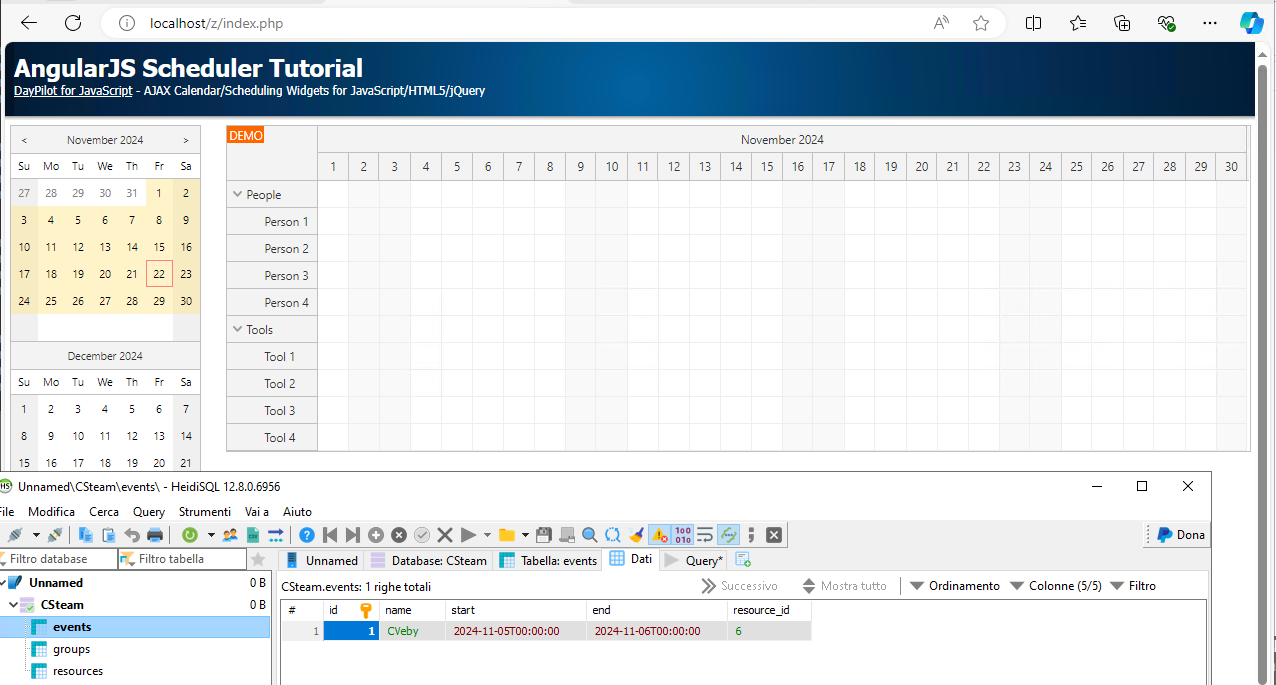Click the Copy icon in HeidiSQL toolbar

click(86, 535)
